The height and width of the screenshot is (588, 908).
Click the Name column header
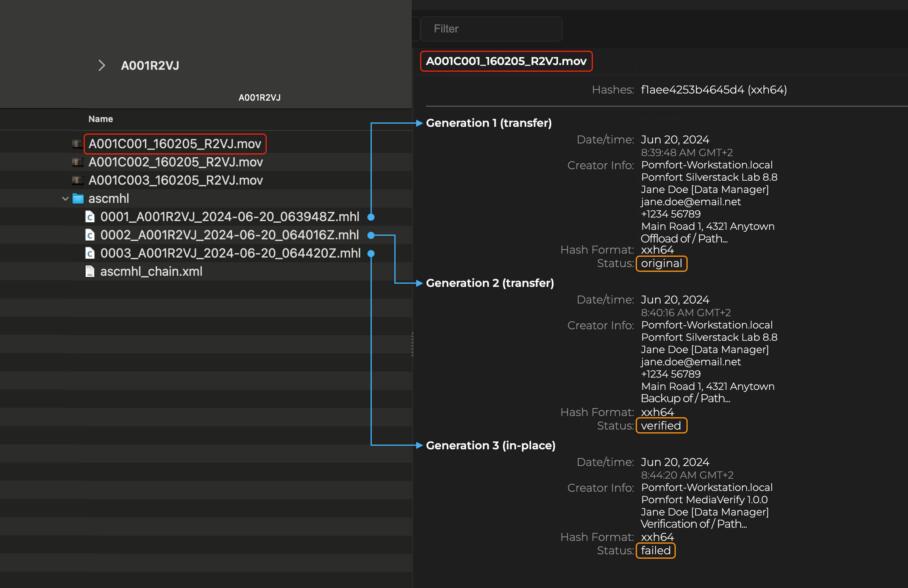click(101, 119)
